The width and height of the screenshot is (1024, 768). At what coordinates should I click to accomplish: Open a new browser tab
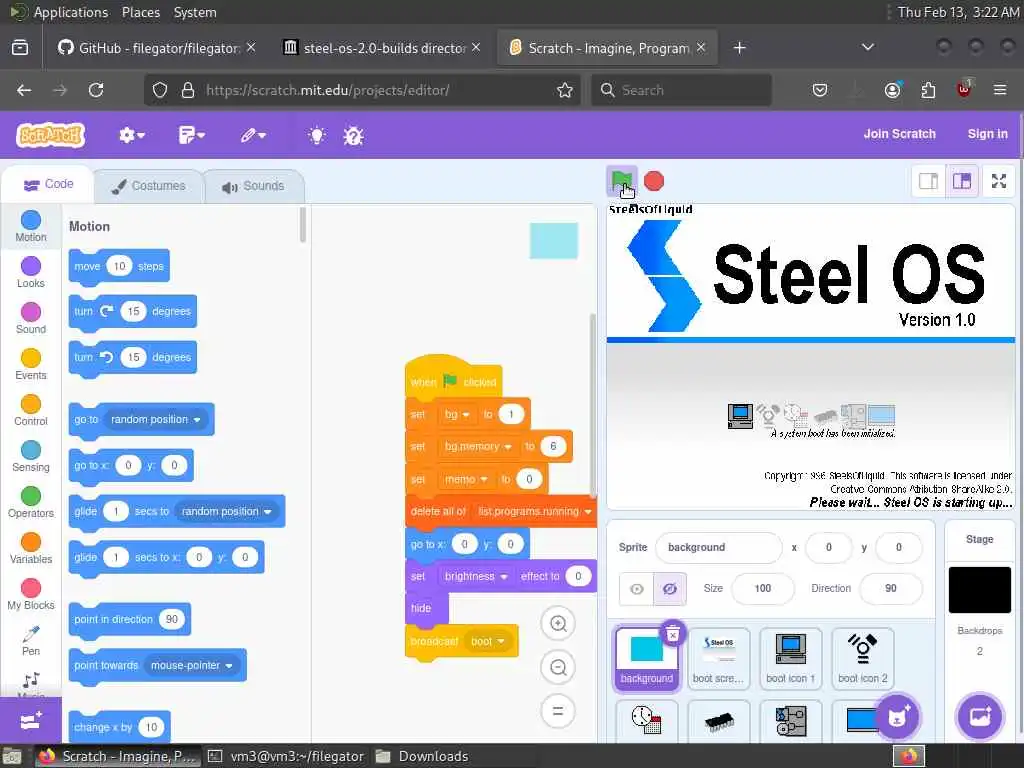(739, 48)
